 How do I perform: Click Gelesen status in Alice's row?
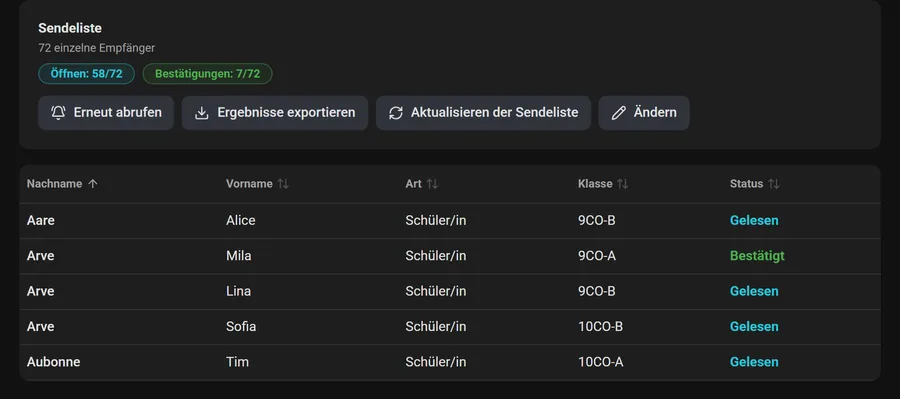click(754, 220)
